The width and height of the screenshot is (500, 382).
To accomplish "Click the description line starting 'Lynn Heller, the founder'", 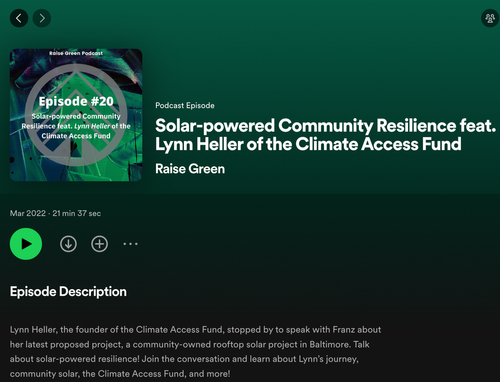I will coord(195,330).
